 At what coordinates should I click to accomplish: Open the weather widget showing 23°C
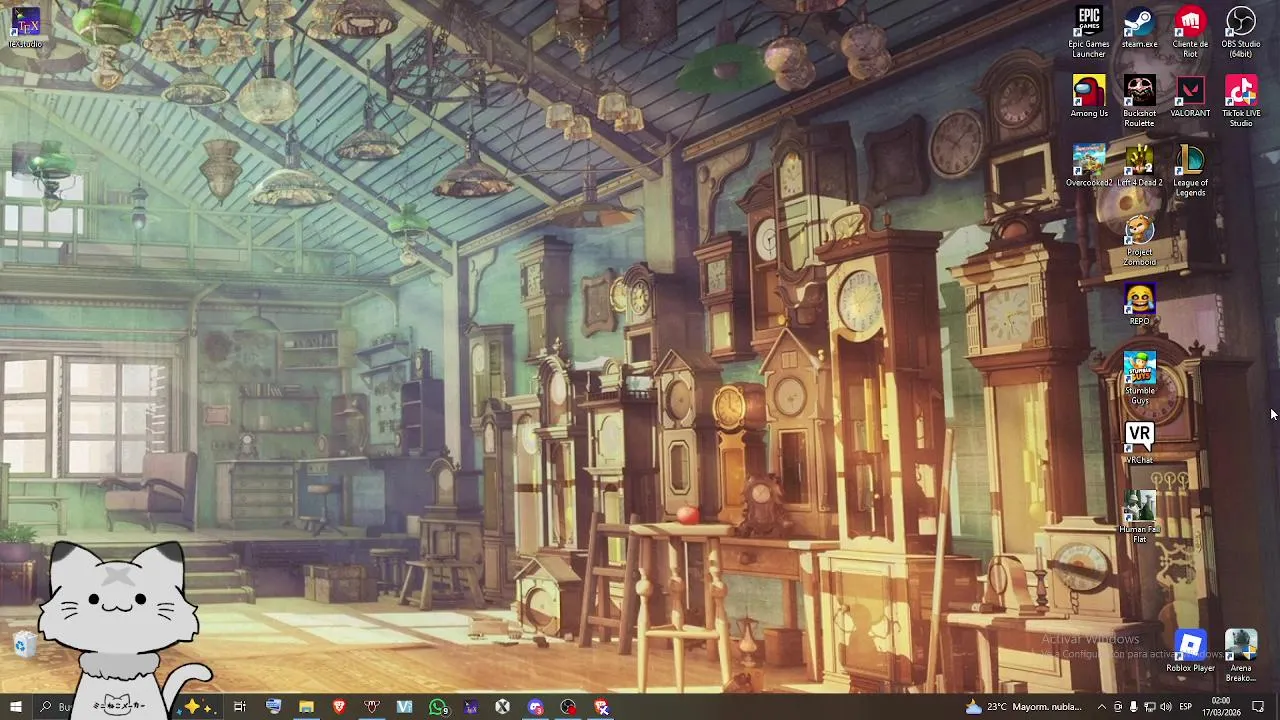(x=1023, y=707)
